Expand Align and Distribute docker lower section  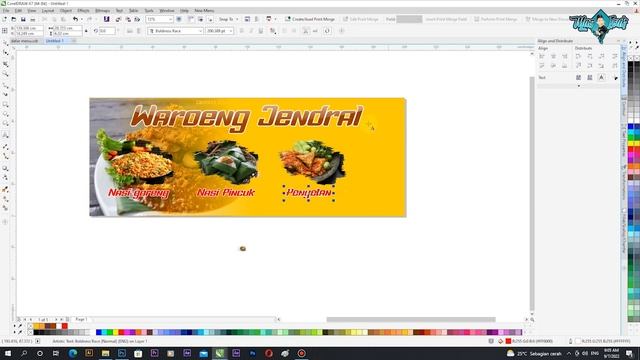578,86
